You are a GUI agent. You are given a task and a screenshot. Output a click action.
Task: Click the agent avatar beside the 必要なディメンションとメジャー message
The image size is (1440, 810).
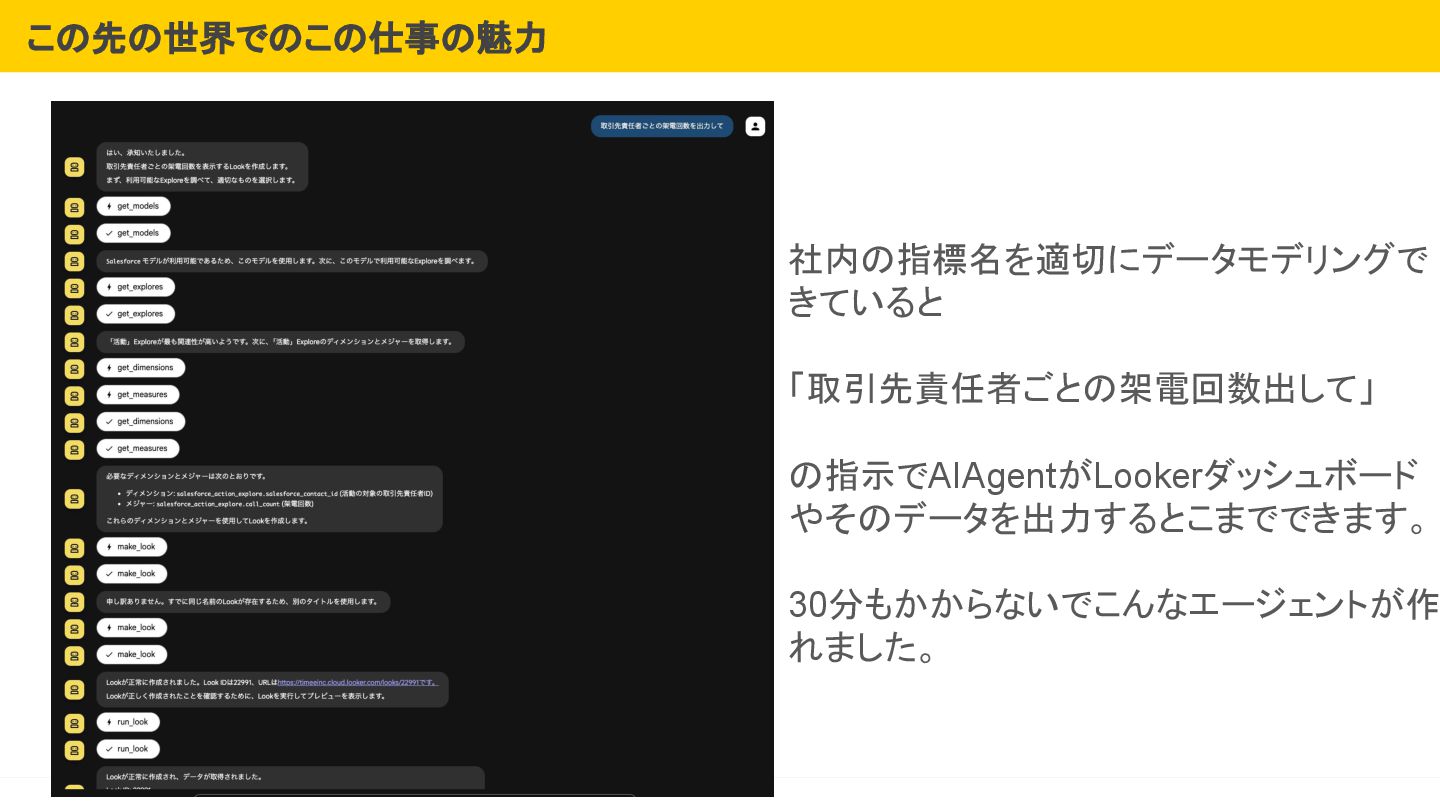click(x=74, y=498)
